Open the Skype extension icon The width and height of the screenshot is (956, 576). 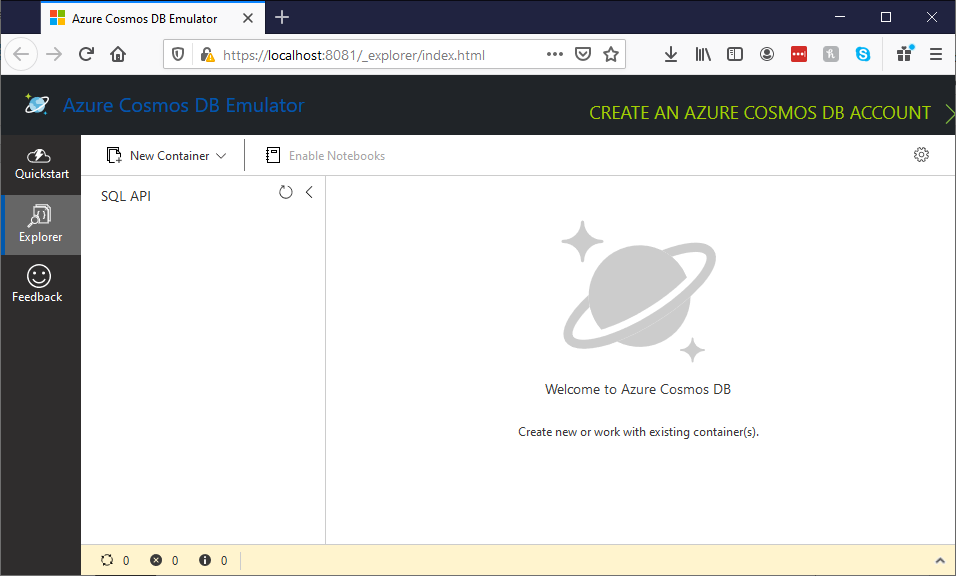[863, 54]
